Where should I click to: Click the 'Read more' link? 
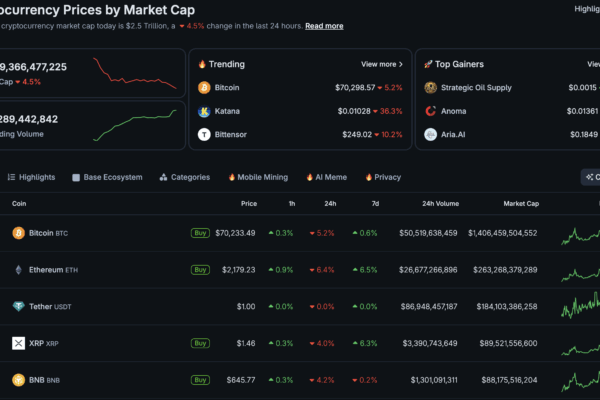click(x=324, y=26)
